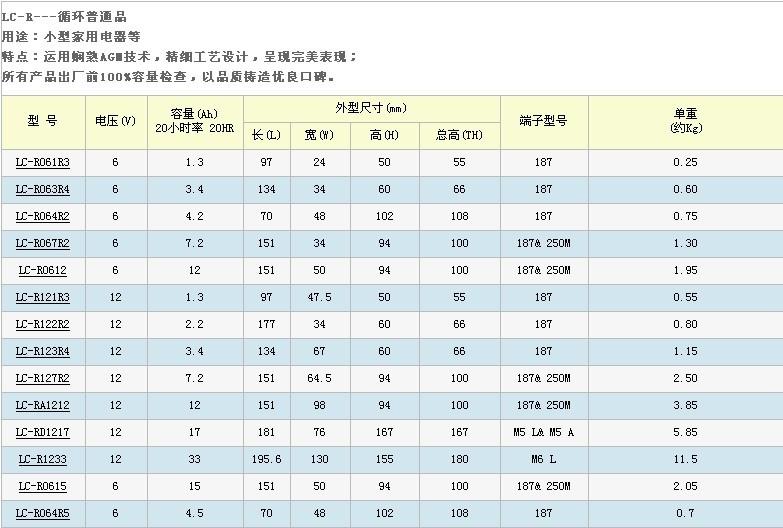Click width 130 in LC-R1233 row

point(319,459)
